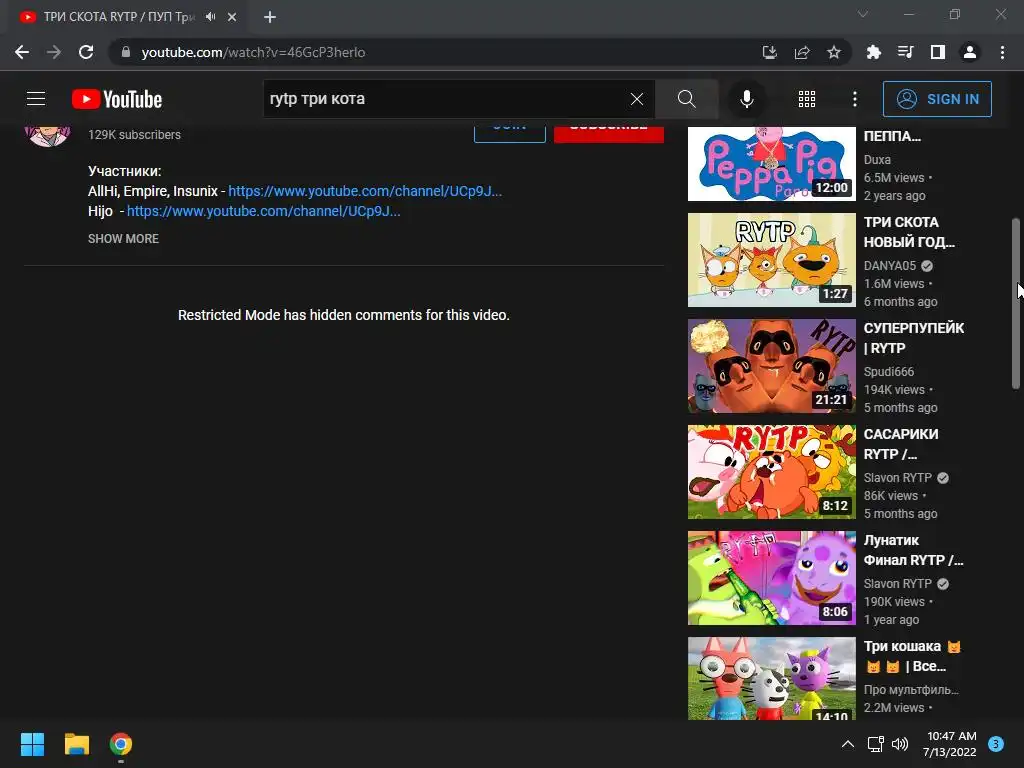1024x768 pixels.
Task: Toggle Chrome side panel
Action: click(938, 52)
